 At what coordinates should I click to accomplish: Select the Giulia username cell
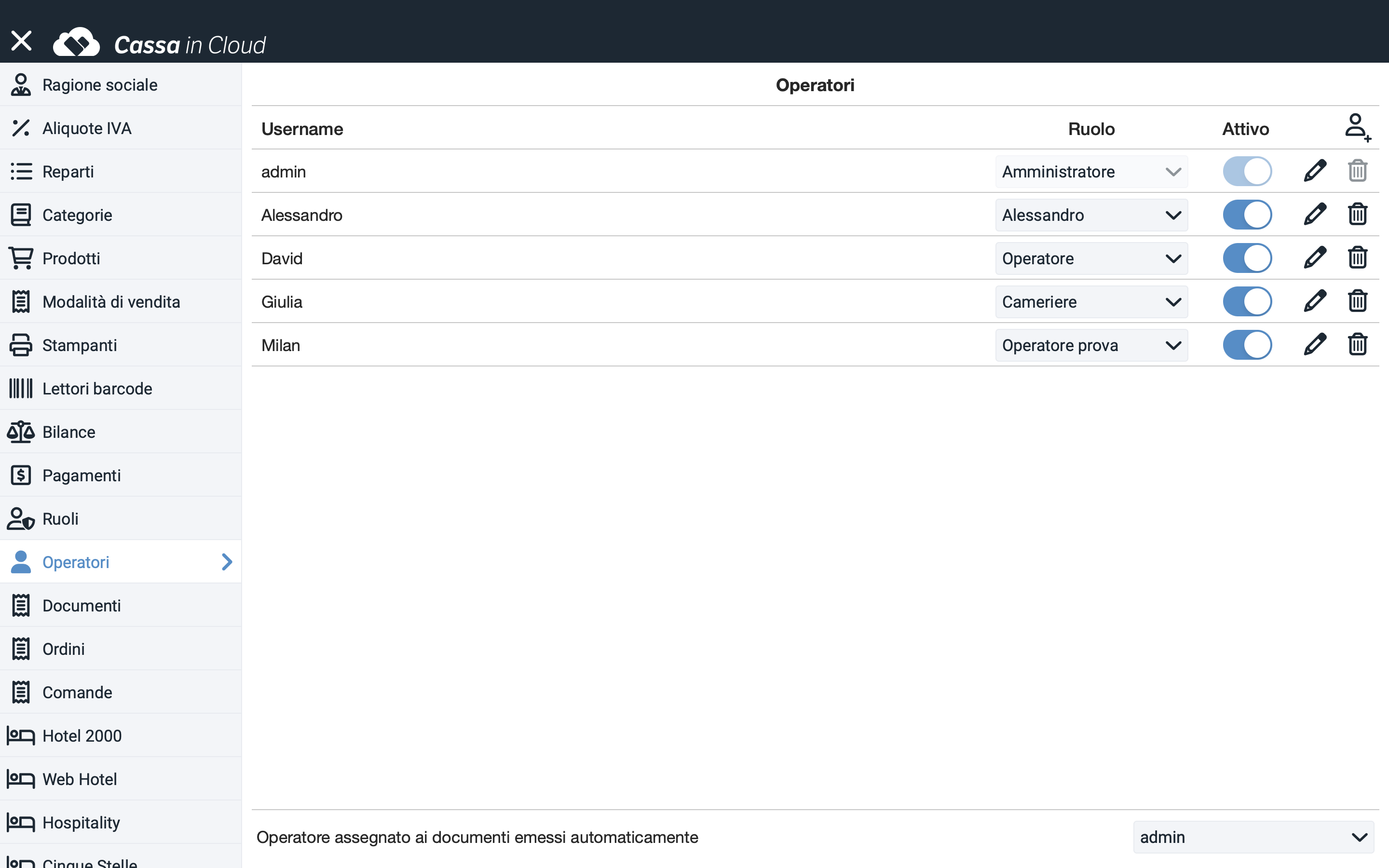282,301
